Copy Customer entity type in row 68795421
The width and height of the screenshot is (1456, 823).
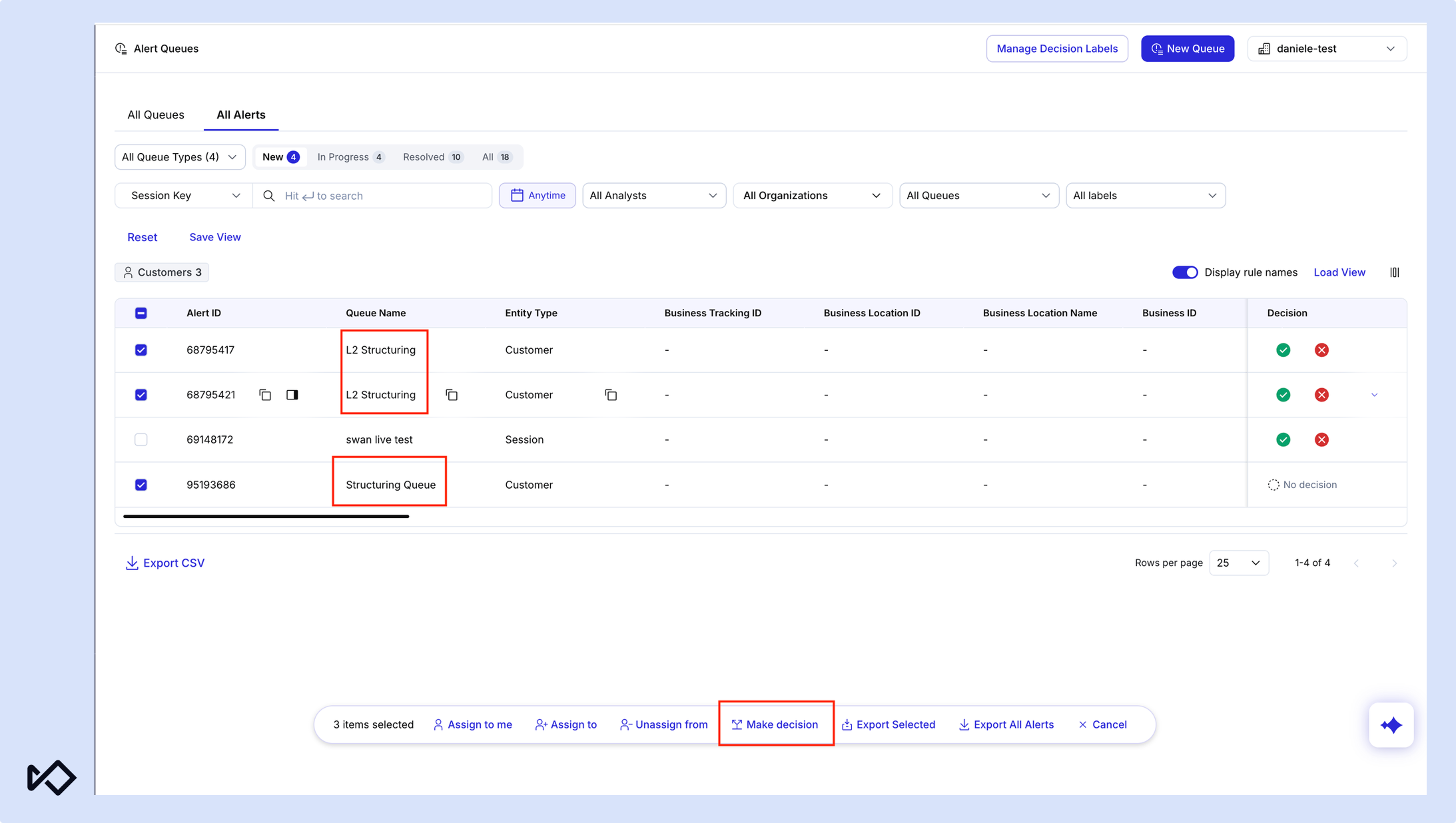point(611,395)
